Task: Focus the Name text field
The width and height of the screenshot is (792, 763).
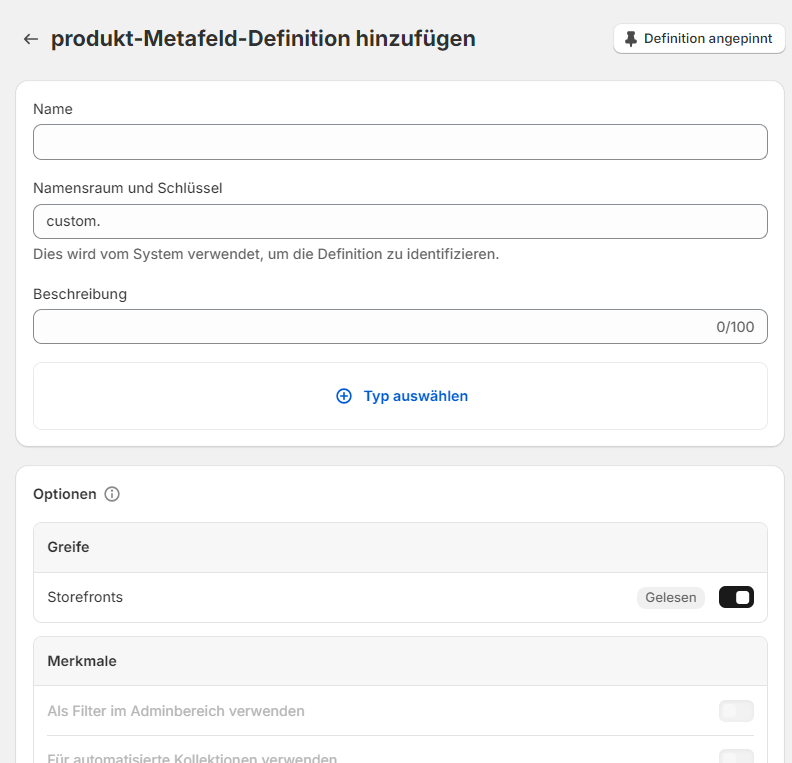Action: tap(400, 142)
